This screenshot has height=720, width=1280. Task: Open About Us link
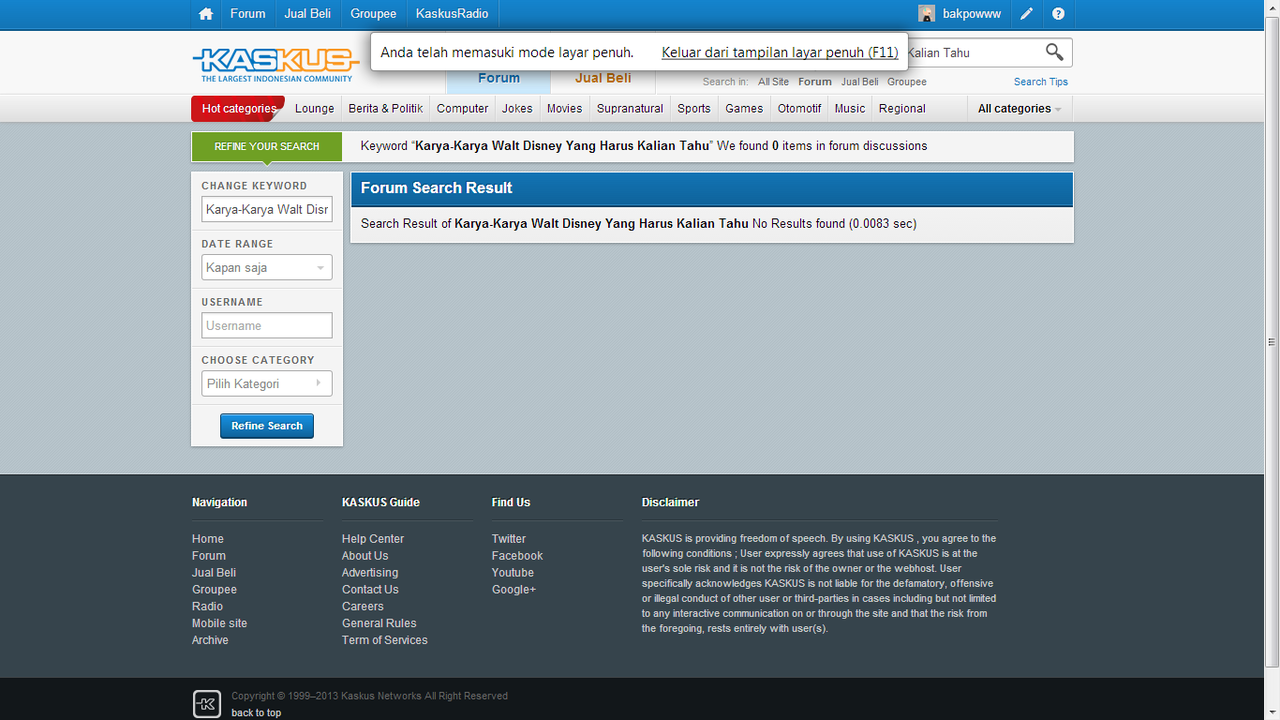tap(365, 556)
